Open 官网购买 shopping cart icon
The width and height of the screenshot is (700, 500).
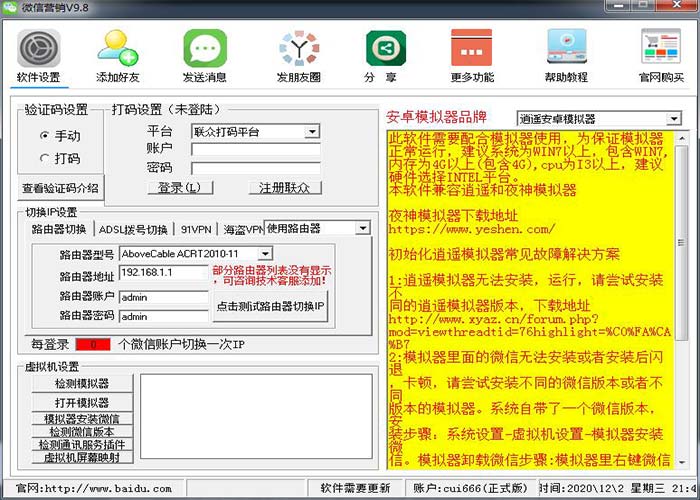tap(661, 46)
